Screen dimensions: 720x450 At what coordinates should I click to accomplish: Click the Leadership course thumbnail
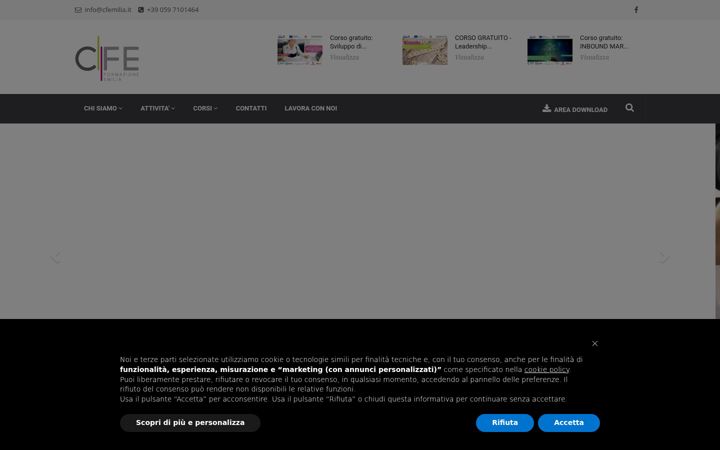click(x=425, y=50)
